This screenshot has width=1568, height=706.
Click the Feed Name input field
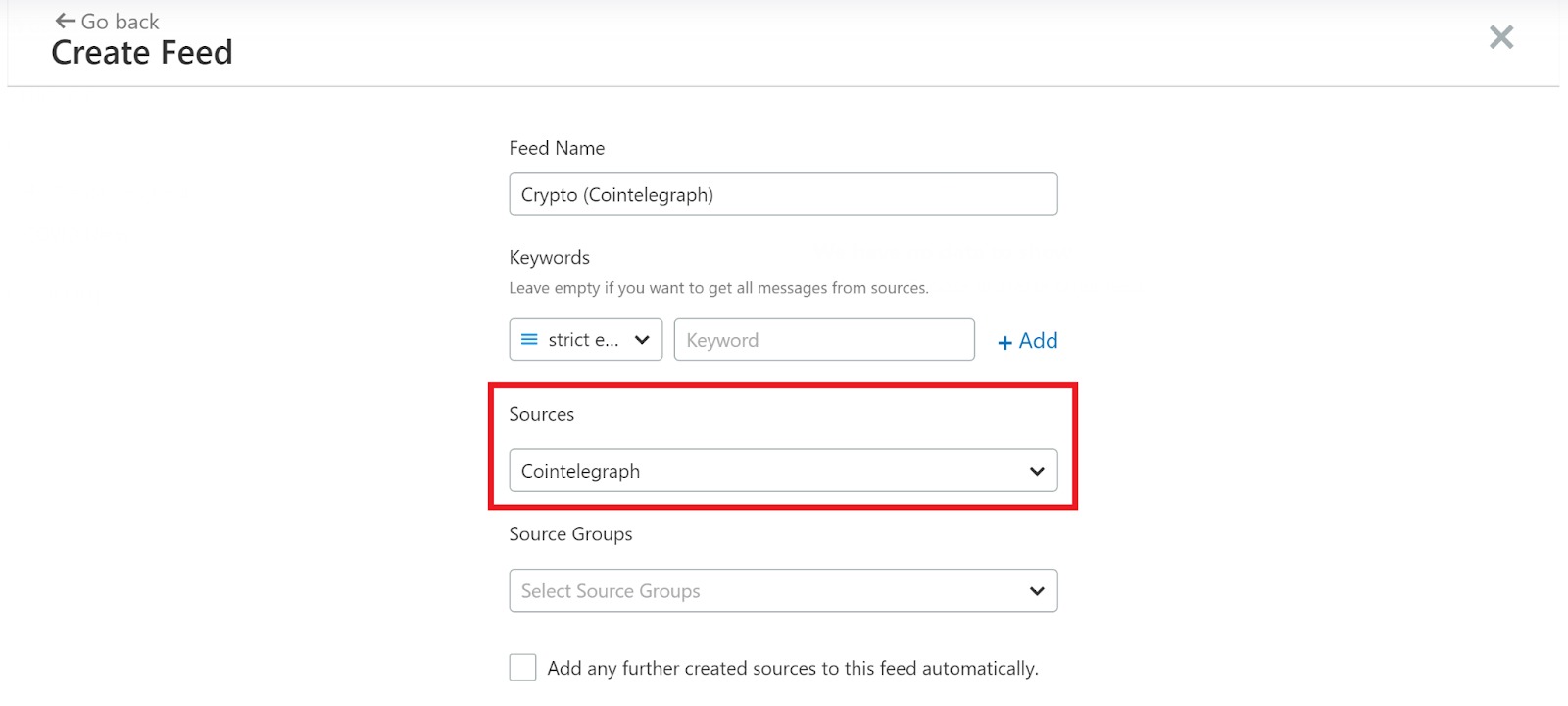point(783,194)
